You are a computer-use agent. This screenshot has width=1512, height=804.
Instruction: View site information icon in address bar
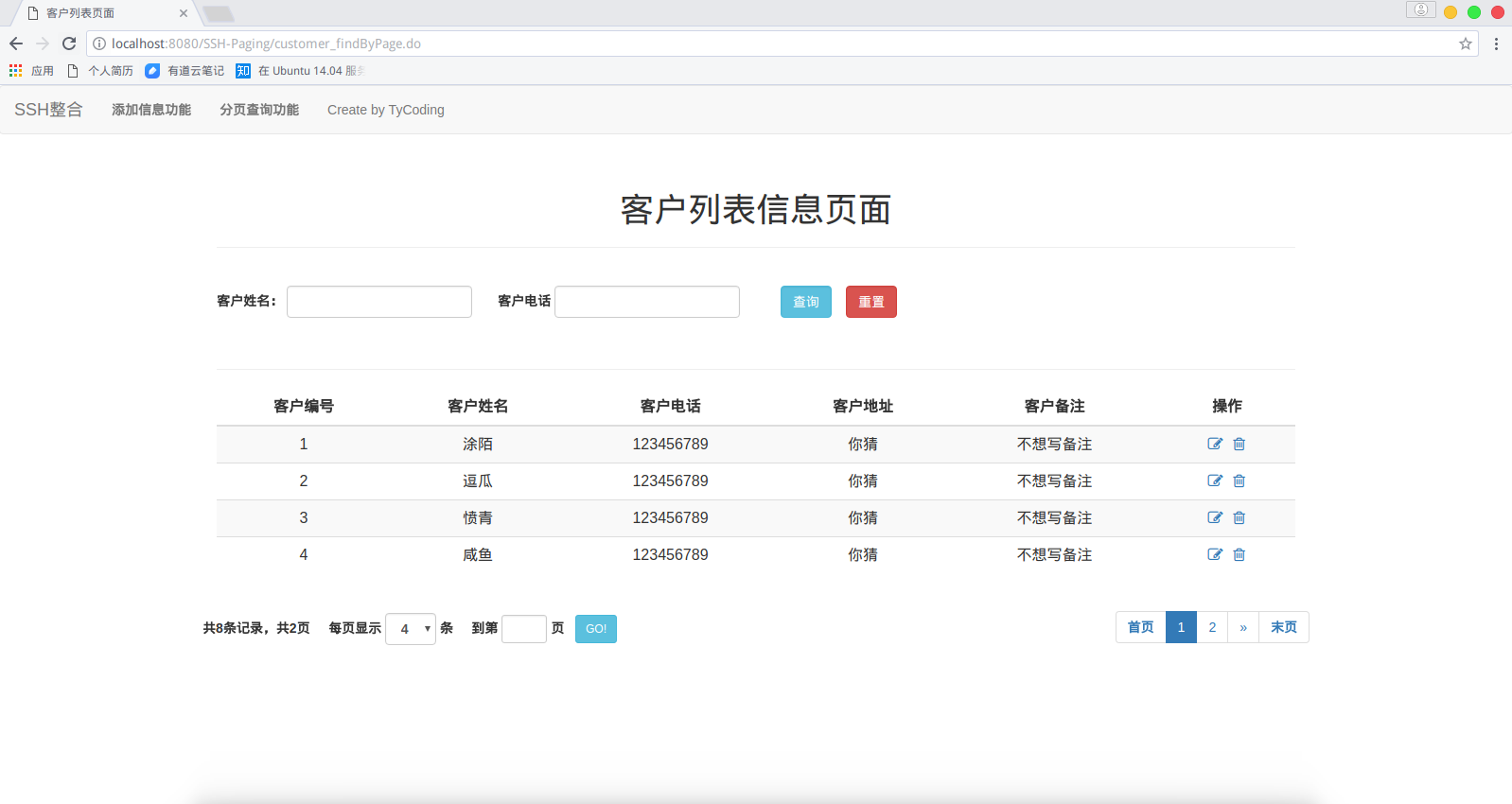tap(99, 44)
